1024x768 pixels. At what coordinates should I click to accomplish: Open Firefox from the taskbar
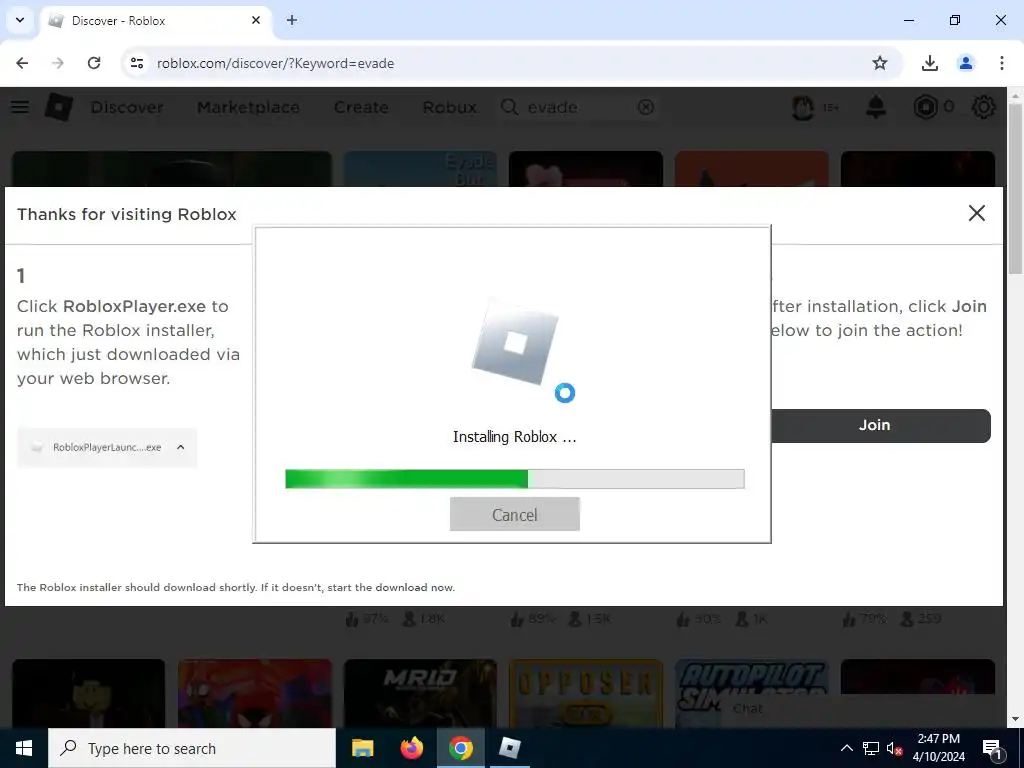tap(411, 748)
